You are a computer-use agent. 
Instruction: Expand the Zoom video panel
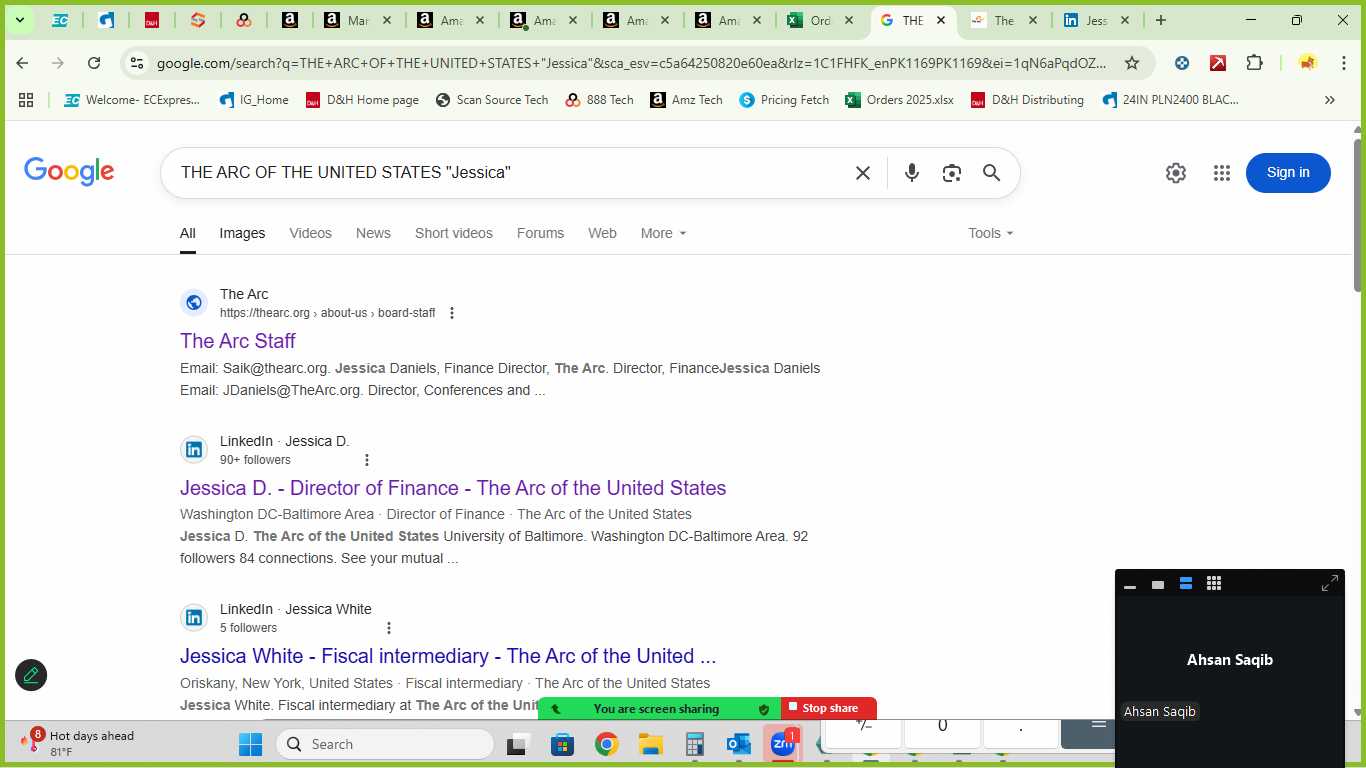pyautogui.click(x=1330, y=584)
